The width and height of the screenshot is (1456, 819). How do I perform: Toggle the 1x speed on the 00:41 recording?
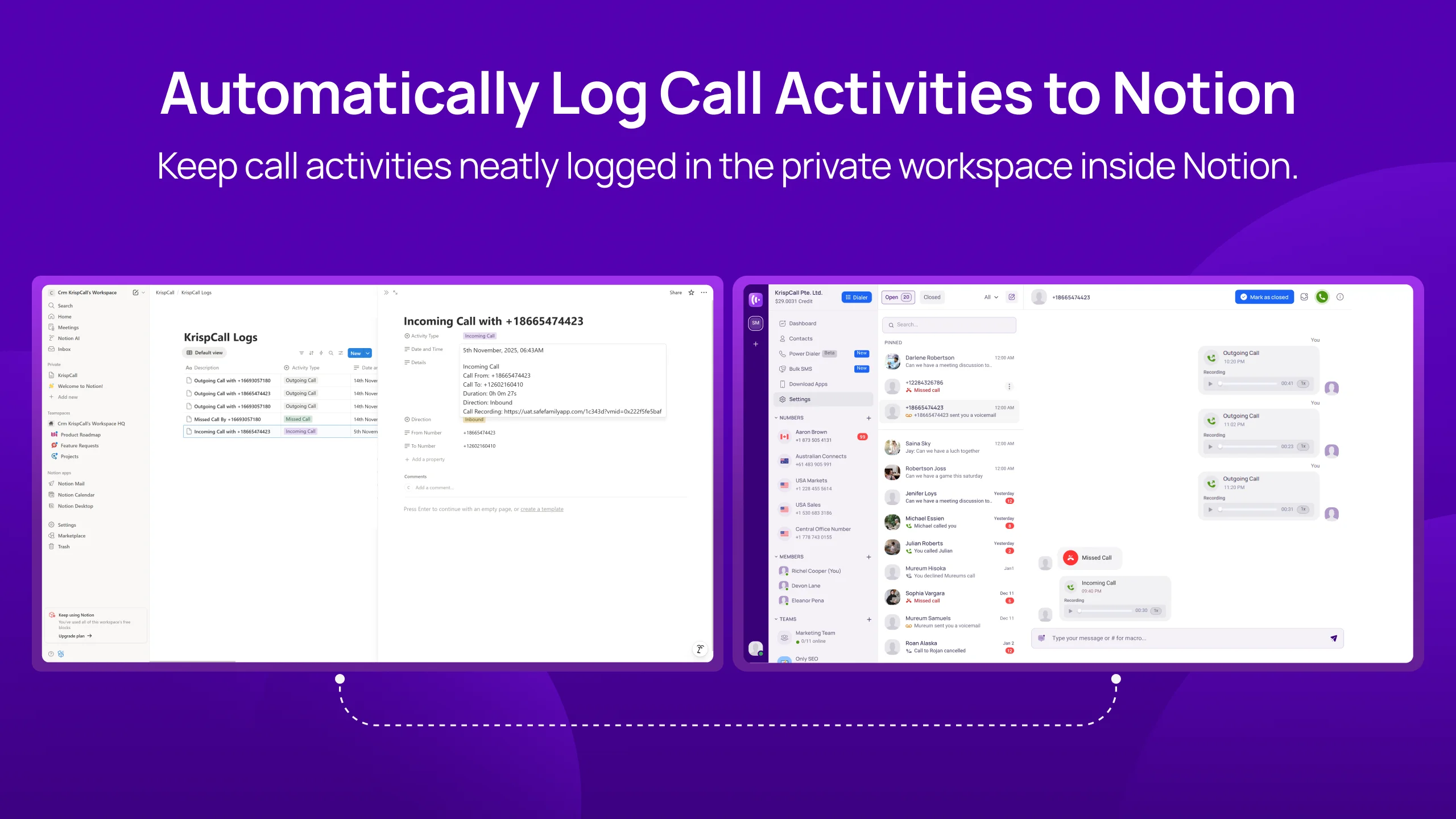[x=1303, y=384]
